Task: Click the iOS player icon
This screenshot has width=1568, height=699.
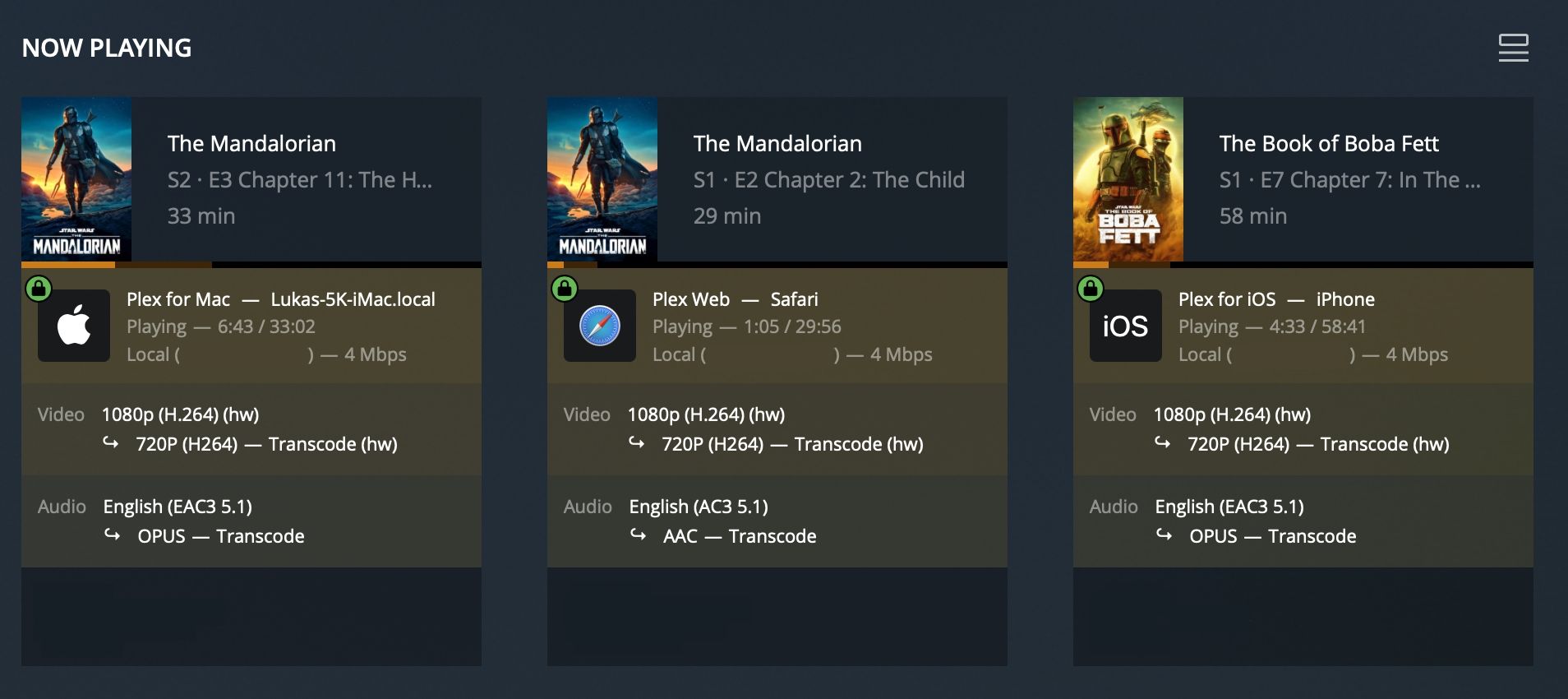Action: tap(1125, 326)
